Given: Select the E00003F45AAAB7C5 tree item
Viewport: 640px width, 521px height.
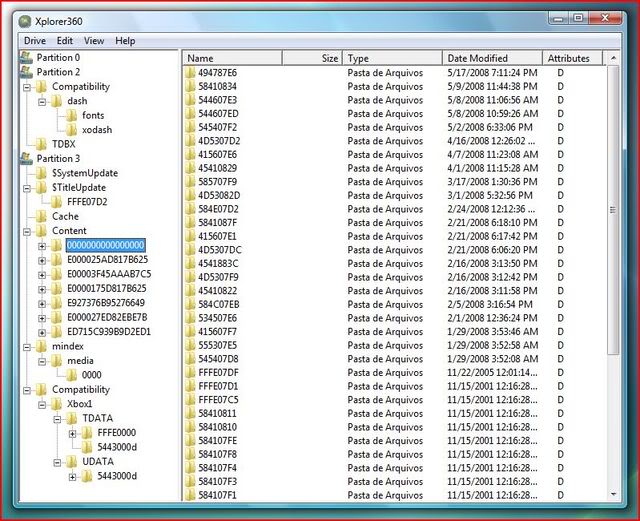Looking at the screenshot, I should (109, 274).
